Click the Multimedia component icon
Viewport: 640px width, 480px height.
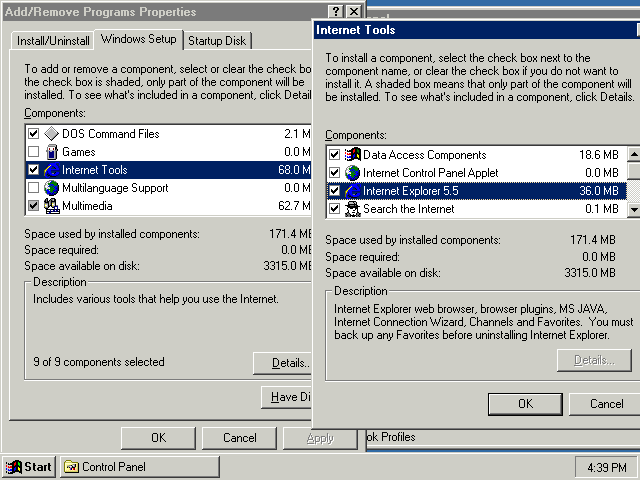[x=51, y=206]
